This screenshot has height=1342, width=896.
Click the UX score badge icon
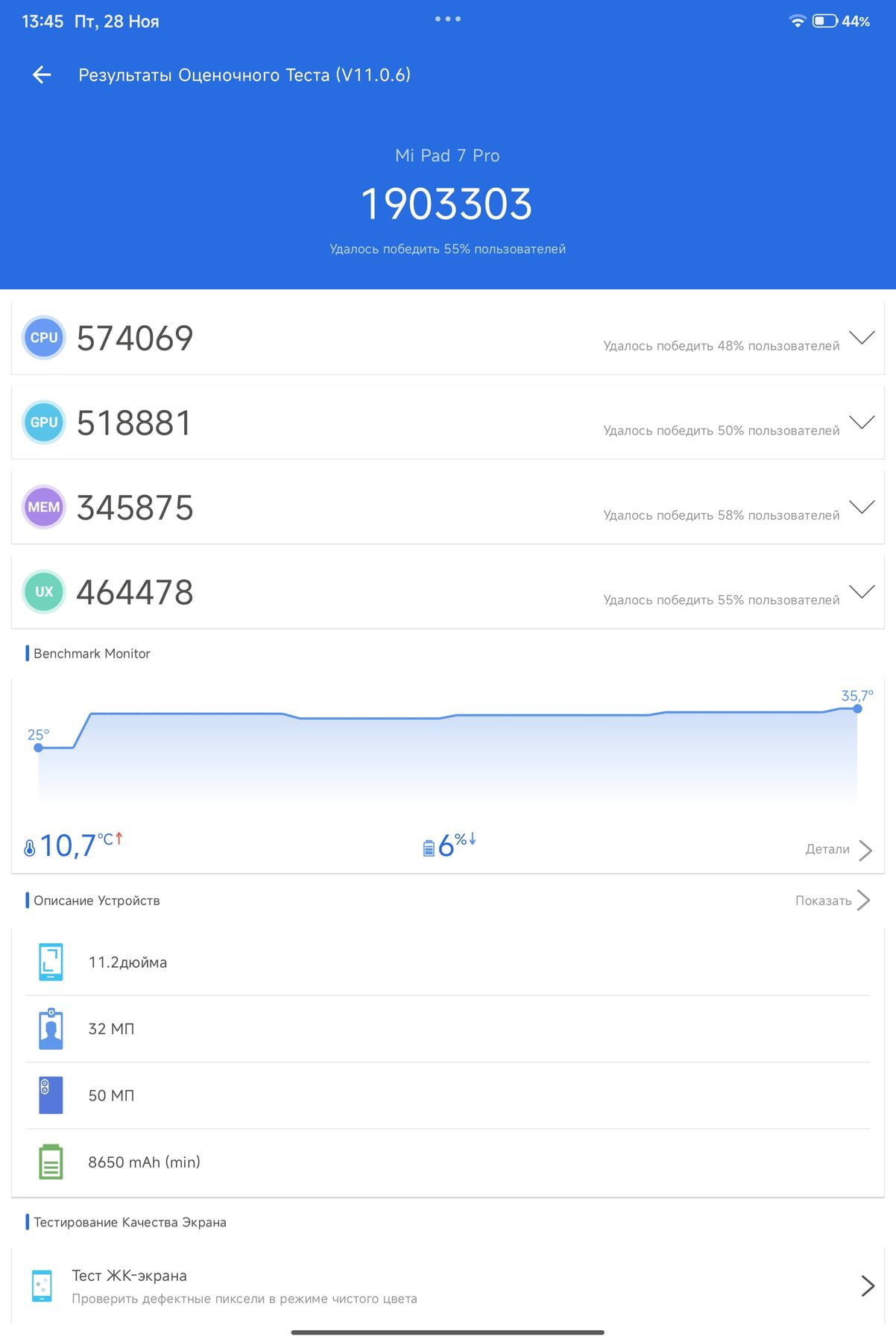pyautogui.click(x=44, y=592)
